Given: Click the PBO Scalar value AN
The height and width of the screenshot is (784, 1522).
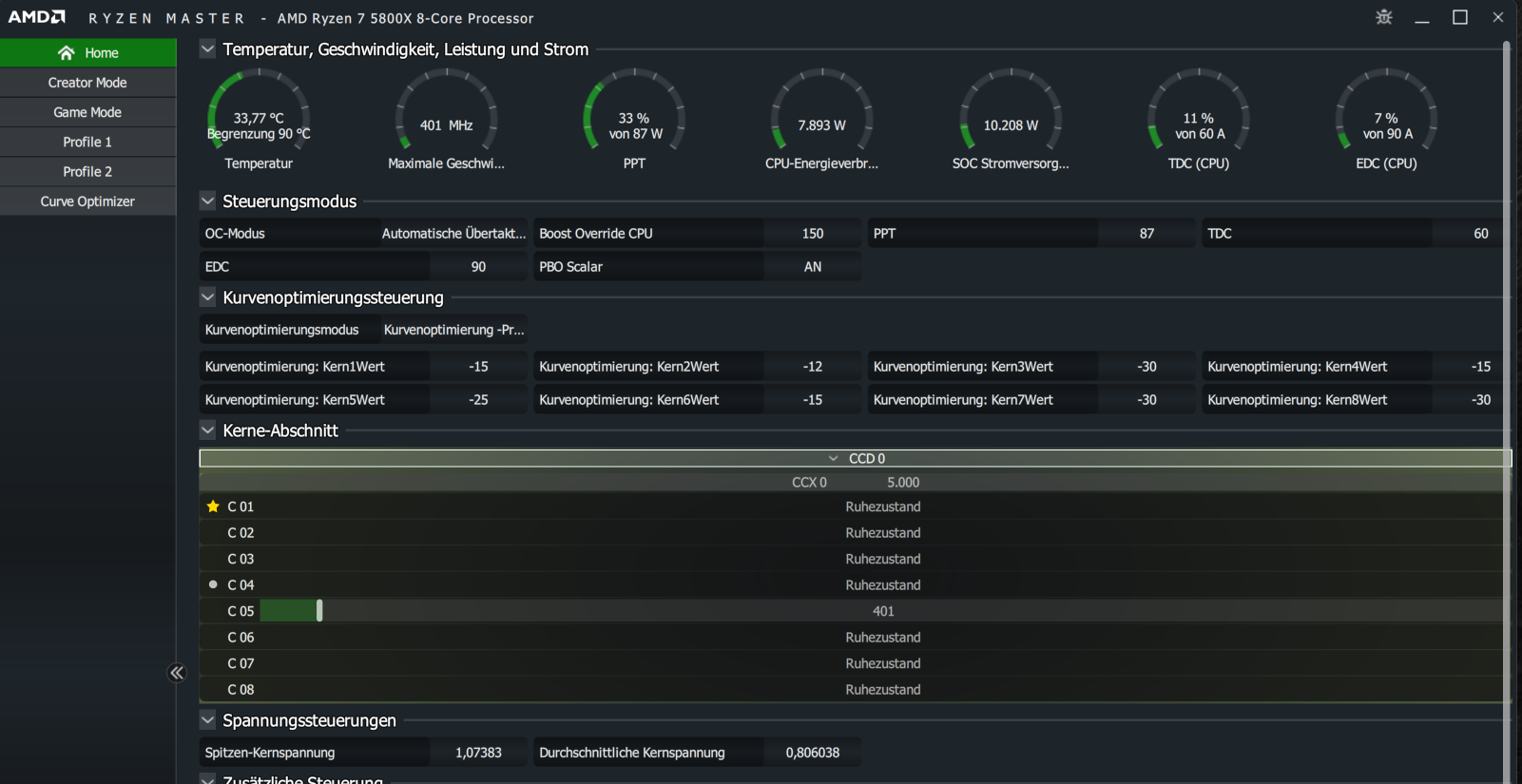Looking at the screenshot, I should click(812, 267).
